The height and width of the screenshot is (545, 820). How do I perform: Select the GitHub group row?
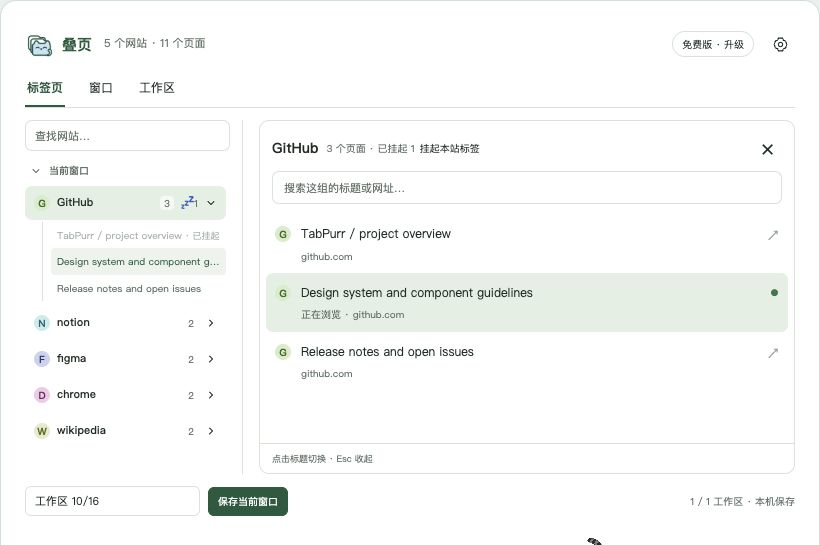126,203
